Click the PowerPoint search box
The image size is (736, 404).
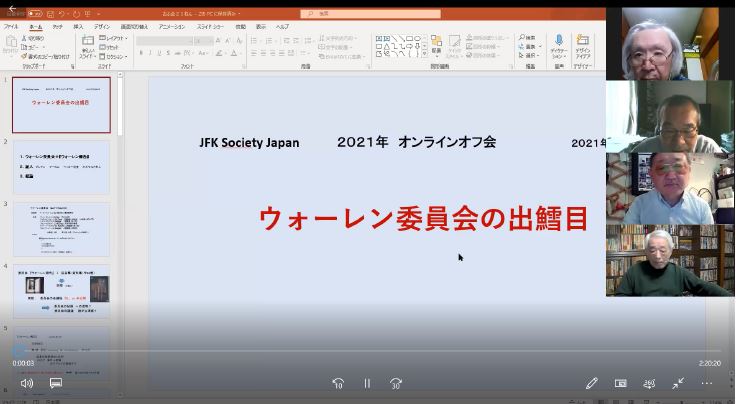point(371,14)
